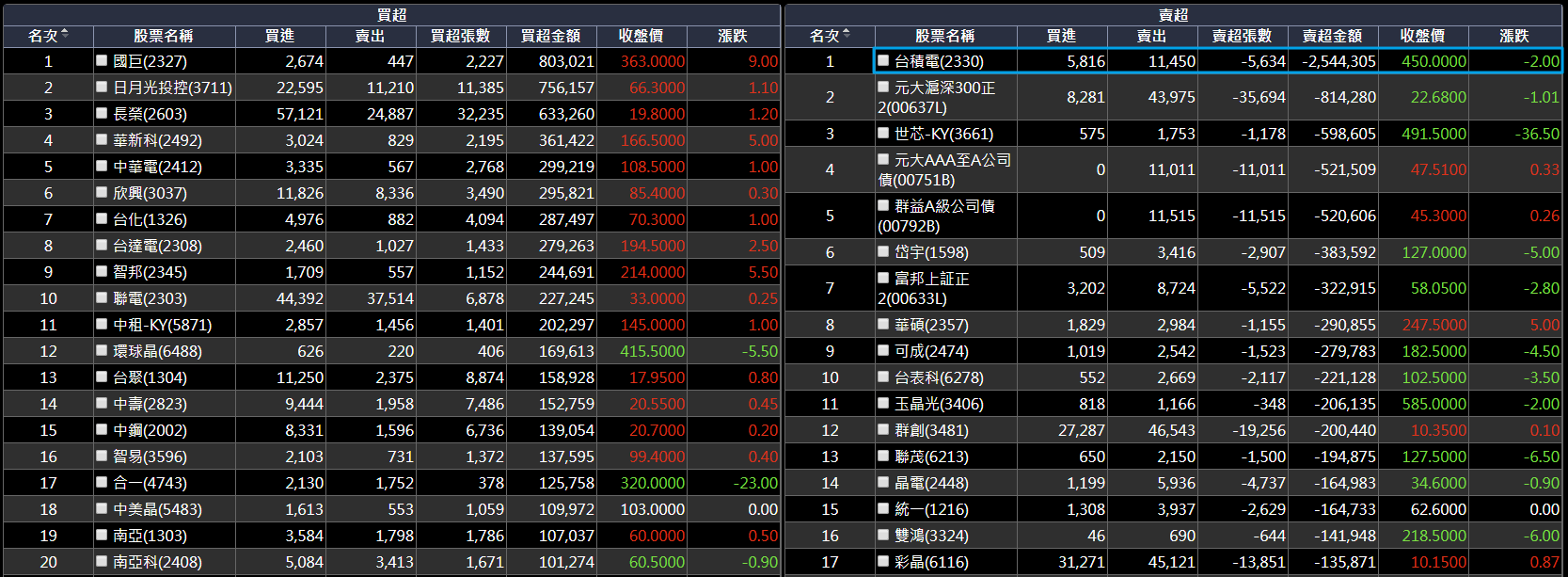
Task: Open stock 晶電(2448)
Action: [x=931, y=483]
